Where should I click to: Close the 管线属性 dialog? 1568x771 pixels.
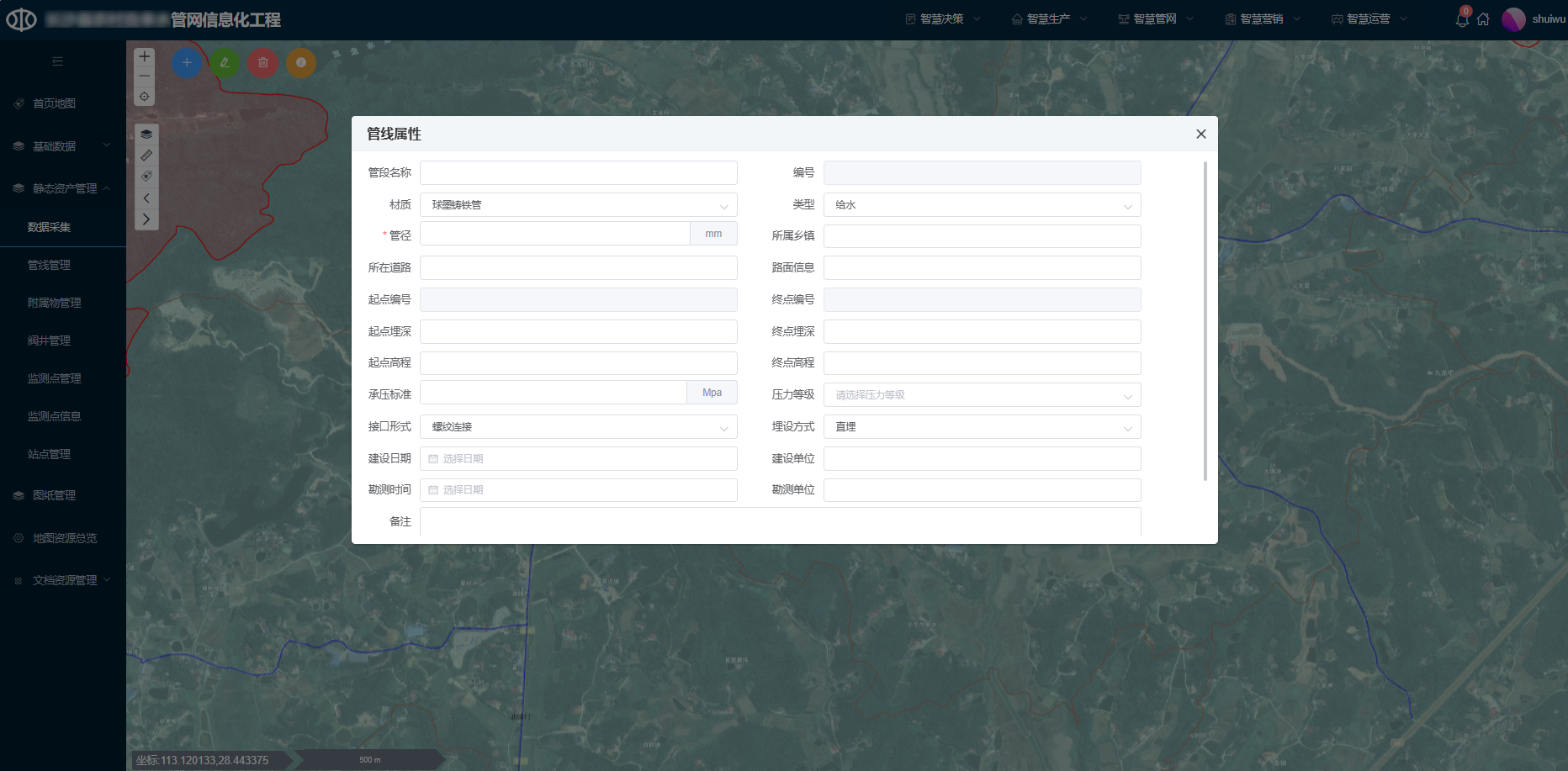[1201, 135]
